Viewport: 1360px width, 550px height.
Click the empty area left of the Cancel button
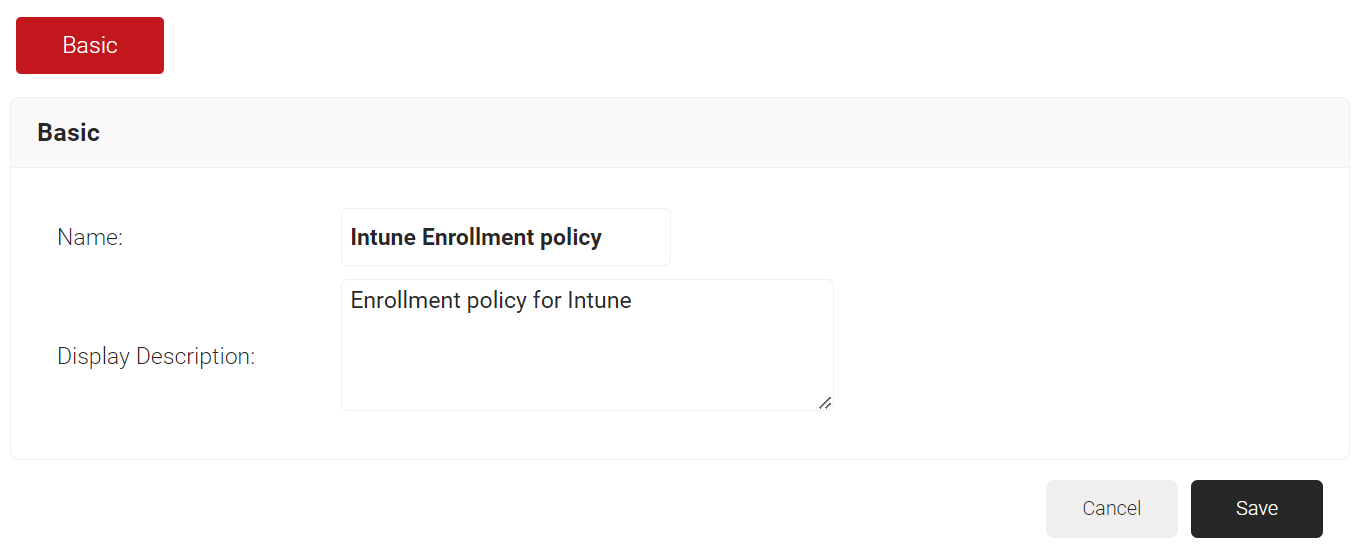pyautogui.click(x=700, y=508)
